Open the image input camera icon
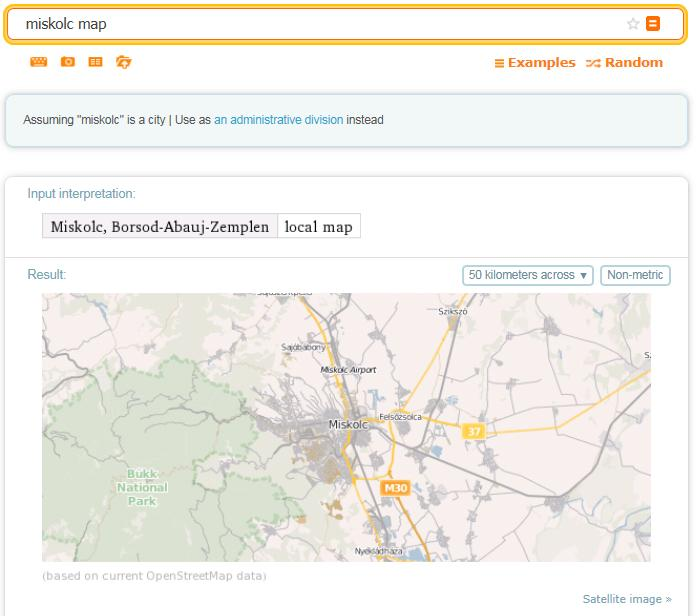This screenshot has width=699, height=616. 68,62
